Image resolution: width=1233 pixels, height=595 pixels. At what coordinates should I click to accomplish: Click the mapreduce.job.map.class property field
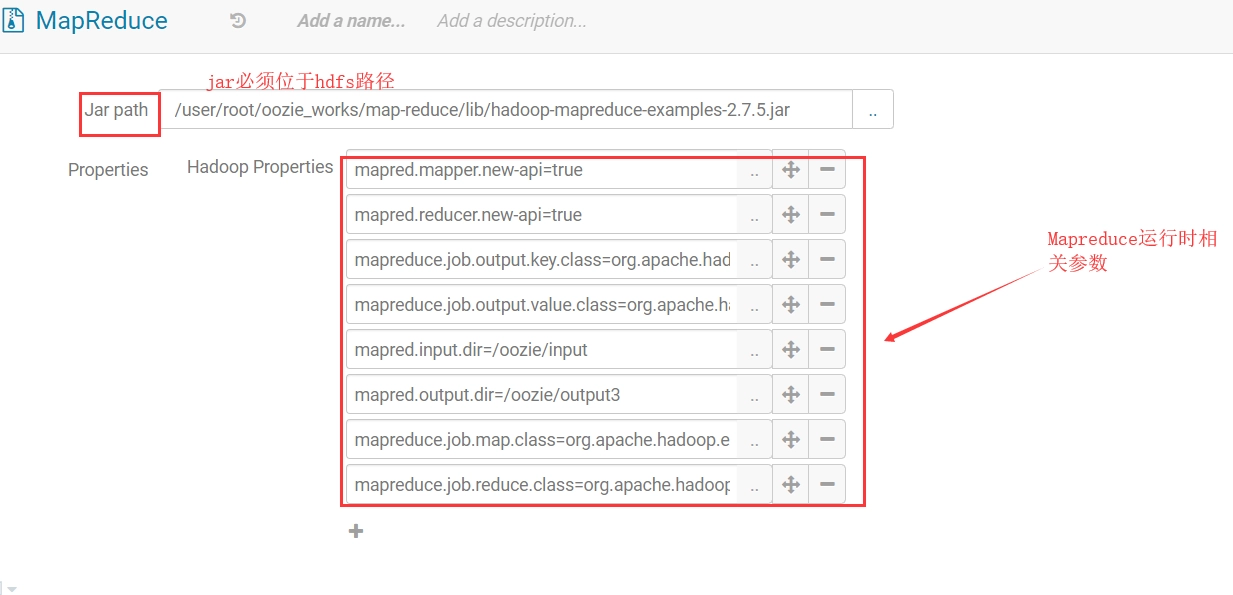click(x=541, y=439)
